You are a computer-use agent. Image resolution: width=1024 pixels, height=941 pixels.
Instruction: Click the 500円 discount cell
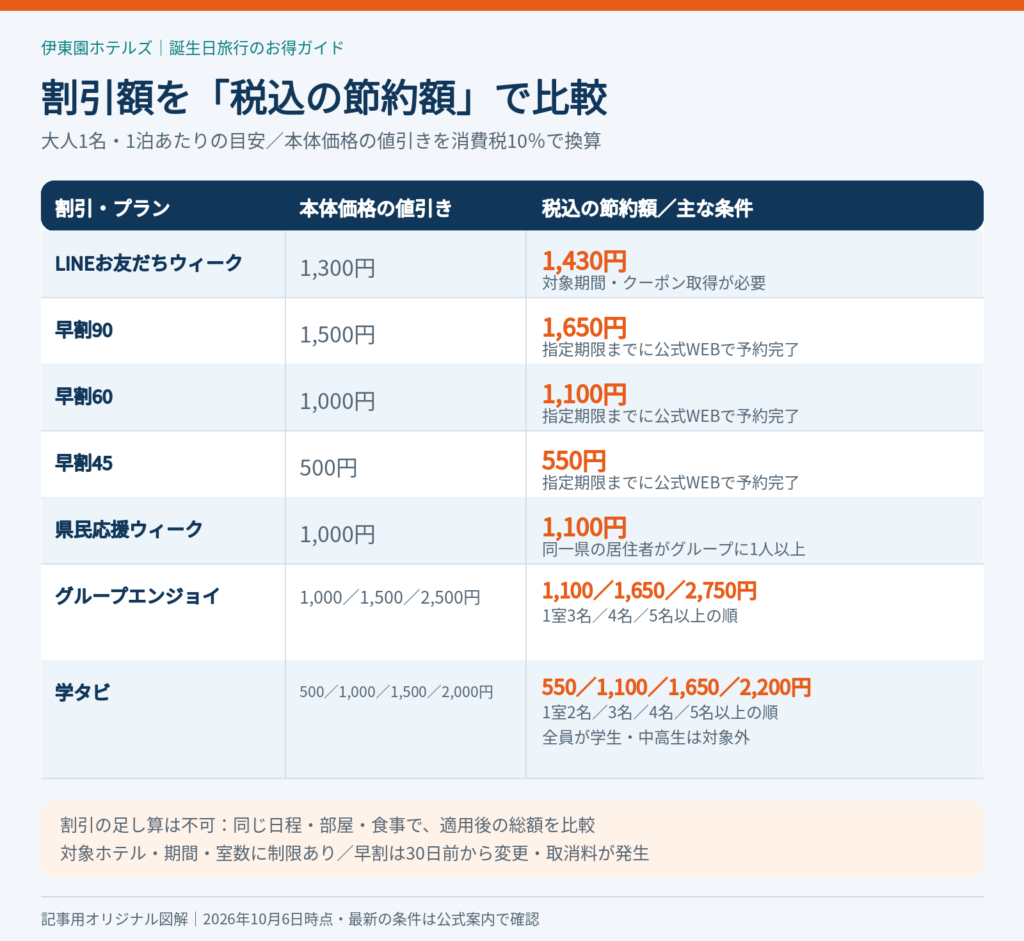[x=328, y=468]
